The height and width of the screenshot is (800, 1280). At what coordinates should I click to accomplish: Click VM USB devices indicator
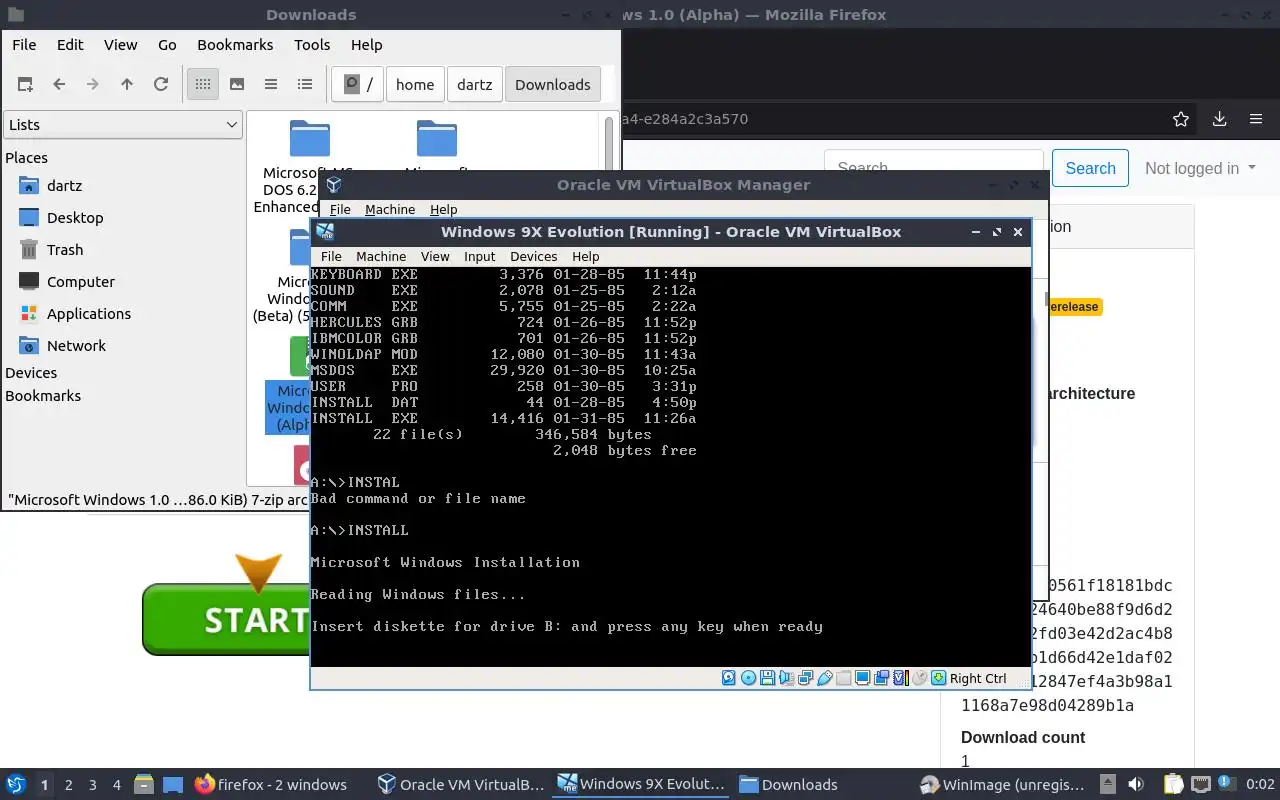pos(825,678)
